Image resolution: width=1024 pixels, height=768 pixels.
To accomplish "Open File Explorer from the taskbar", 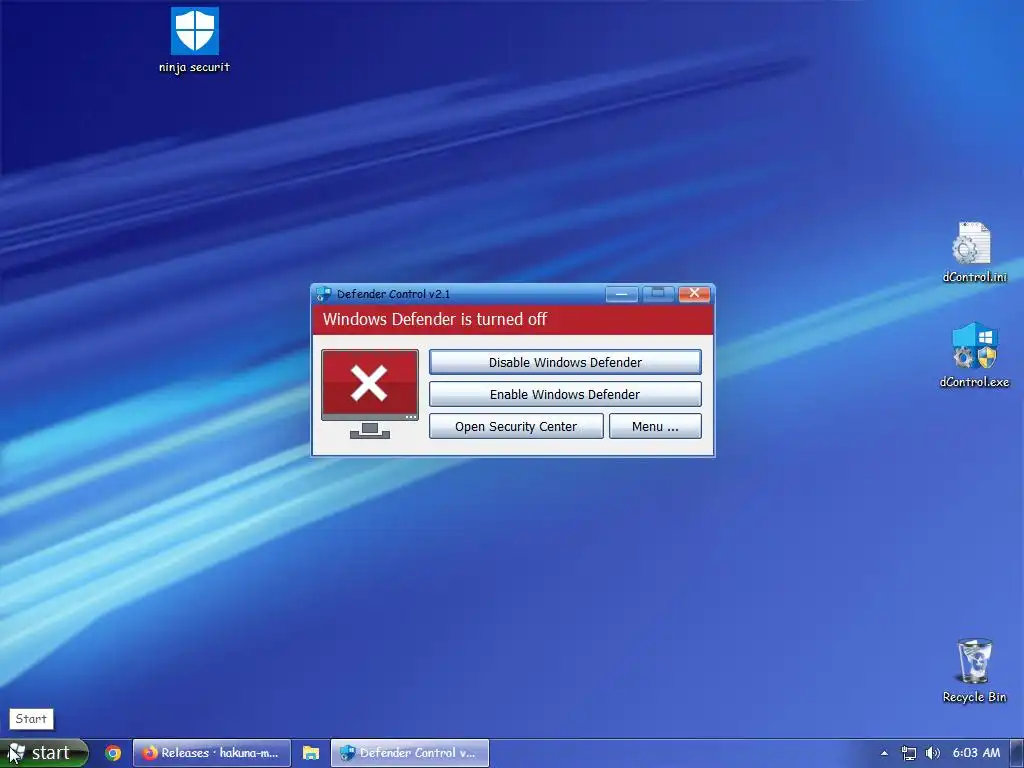I will tap(311, 753).
